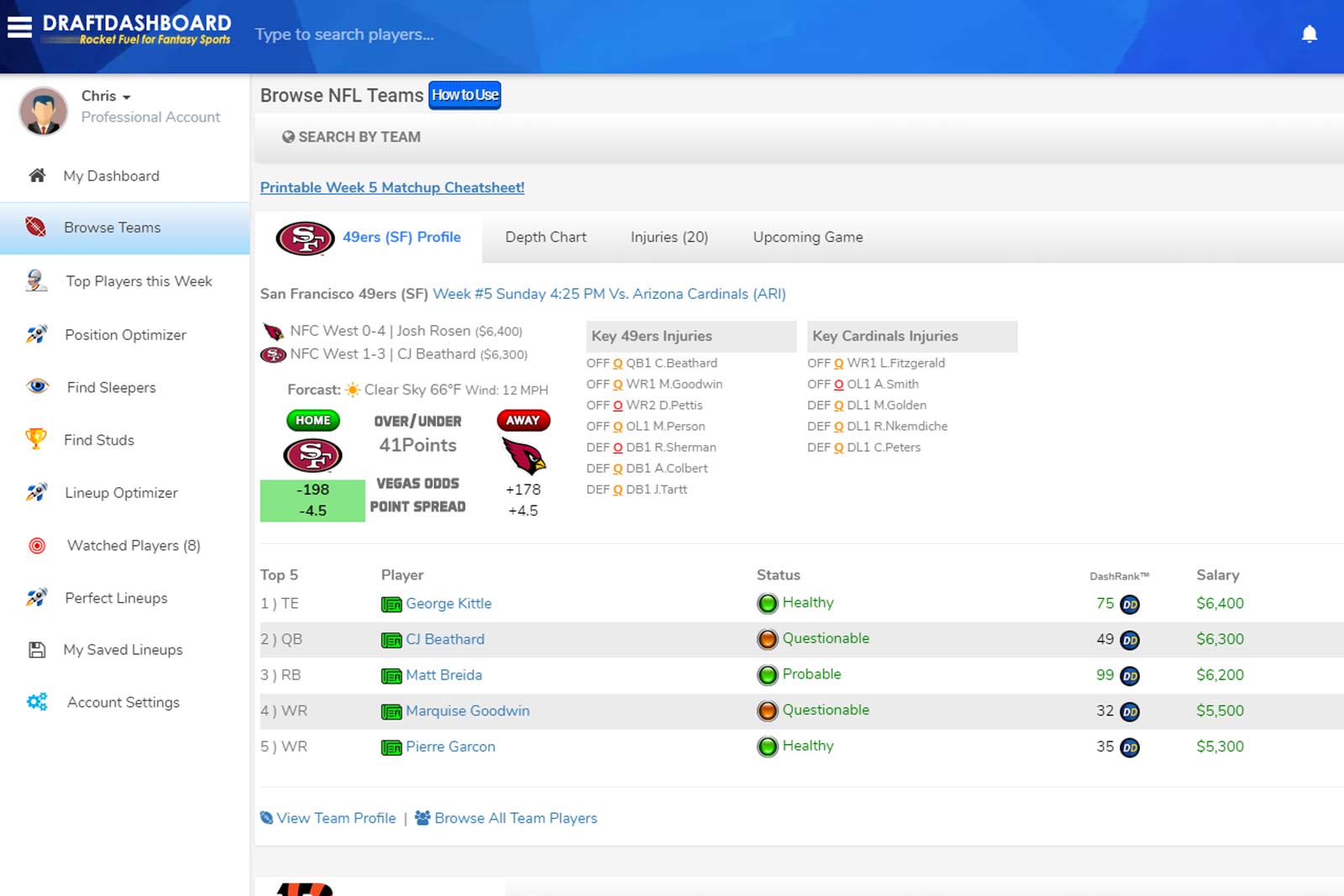Click the rocket icon beside Position Optimizer
The width and height of the screenshot is (1344, 896).
click(x=36, y=333)
